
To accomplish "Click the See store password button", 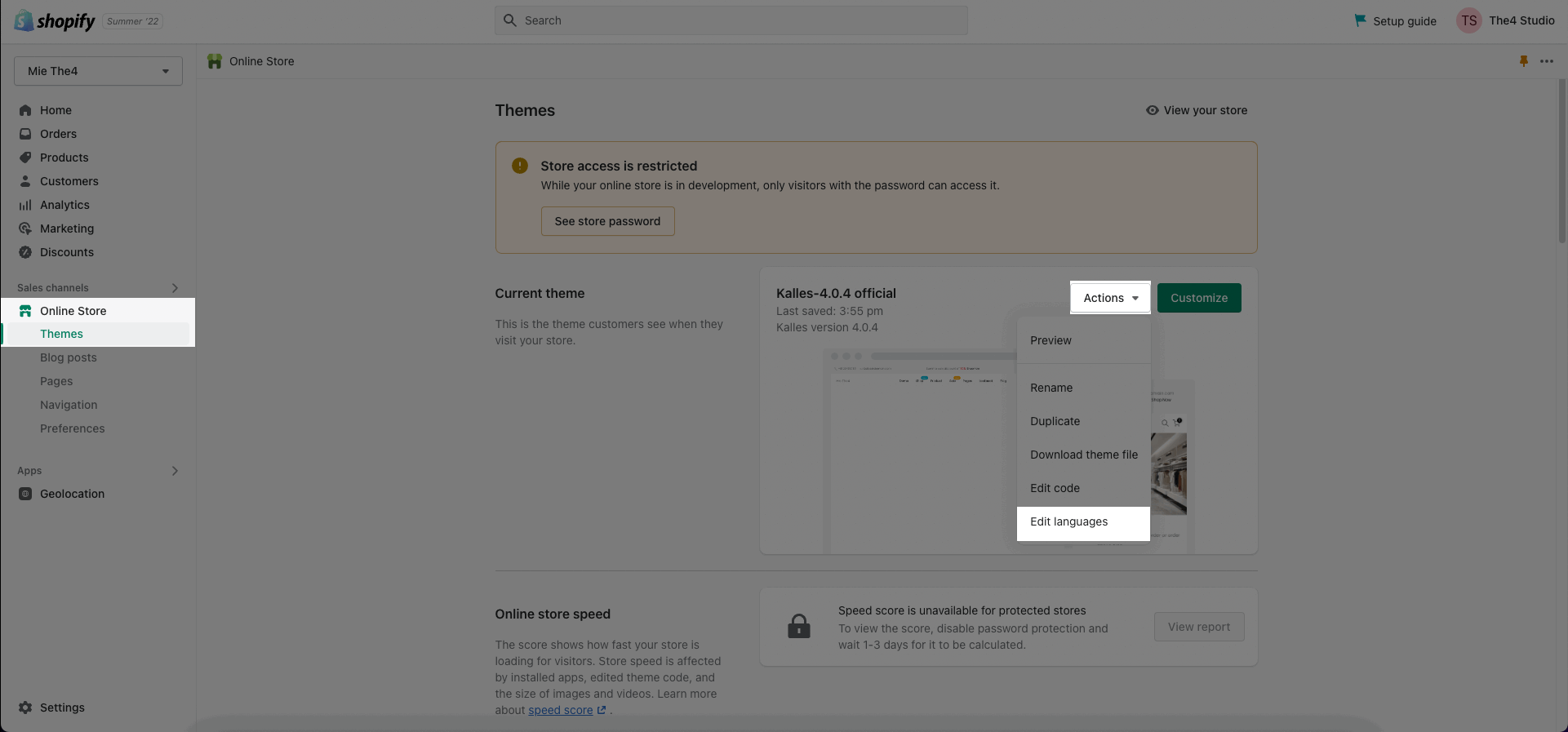I will point(607,221).
